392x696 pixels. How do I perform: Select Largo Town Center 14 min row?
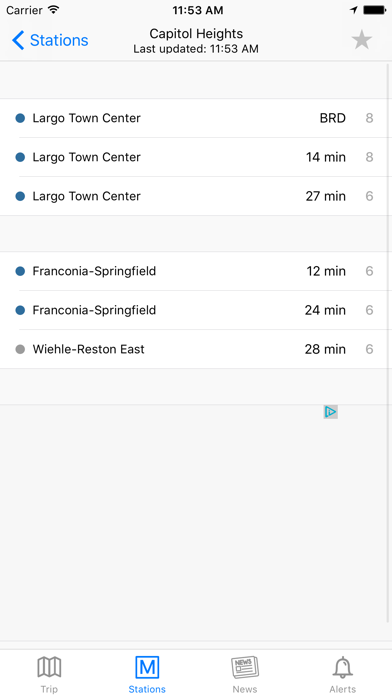(x=196, y=157)
